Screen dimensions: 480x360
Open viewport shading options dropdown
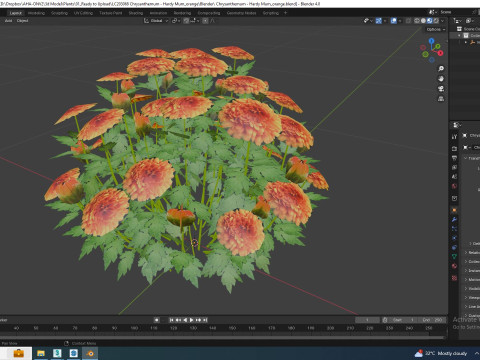pos(443,21)
